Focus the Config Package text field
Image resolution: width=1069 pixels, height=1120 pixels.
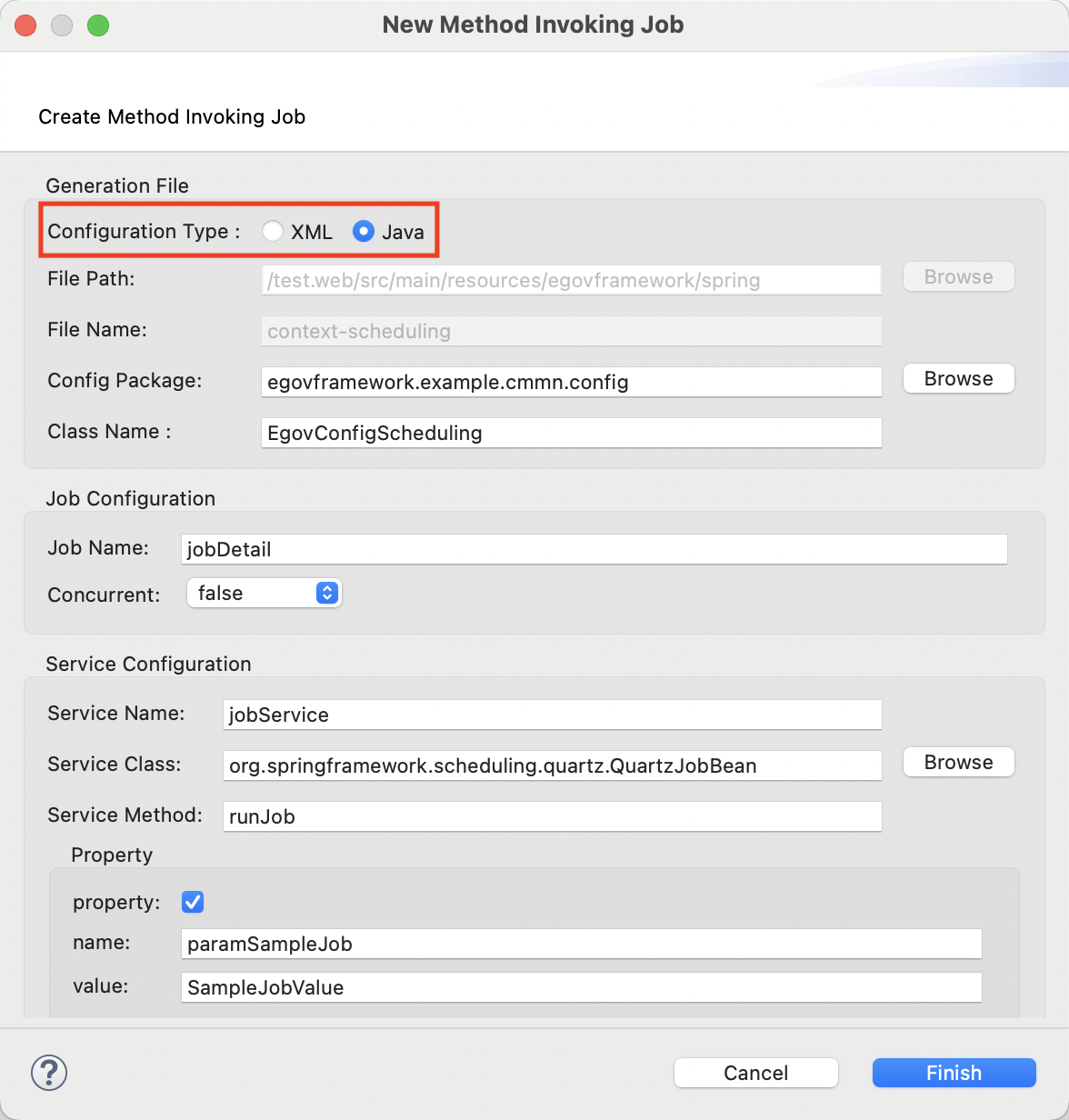(x=571, y=383)
